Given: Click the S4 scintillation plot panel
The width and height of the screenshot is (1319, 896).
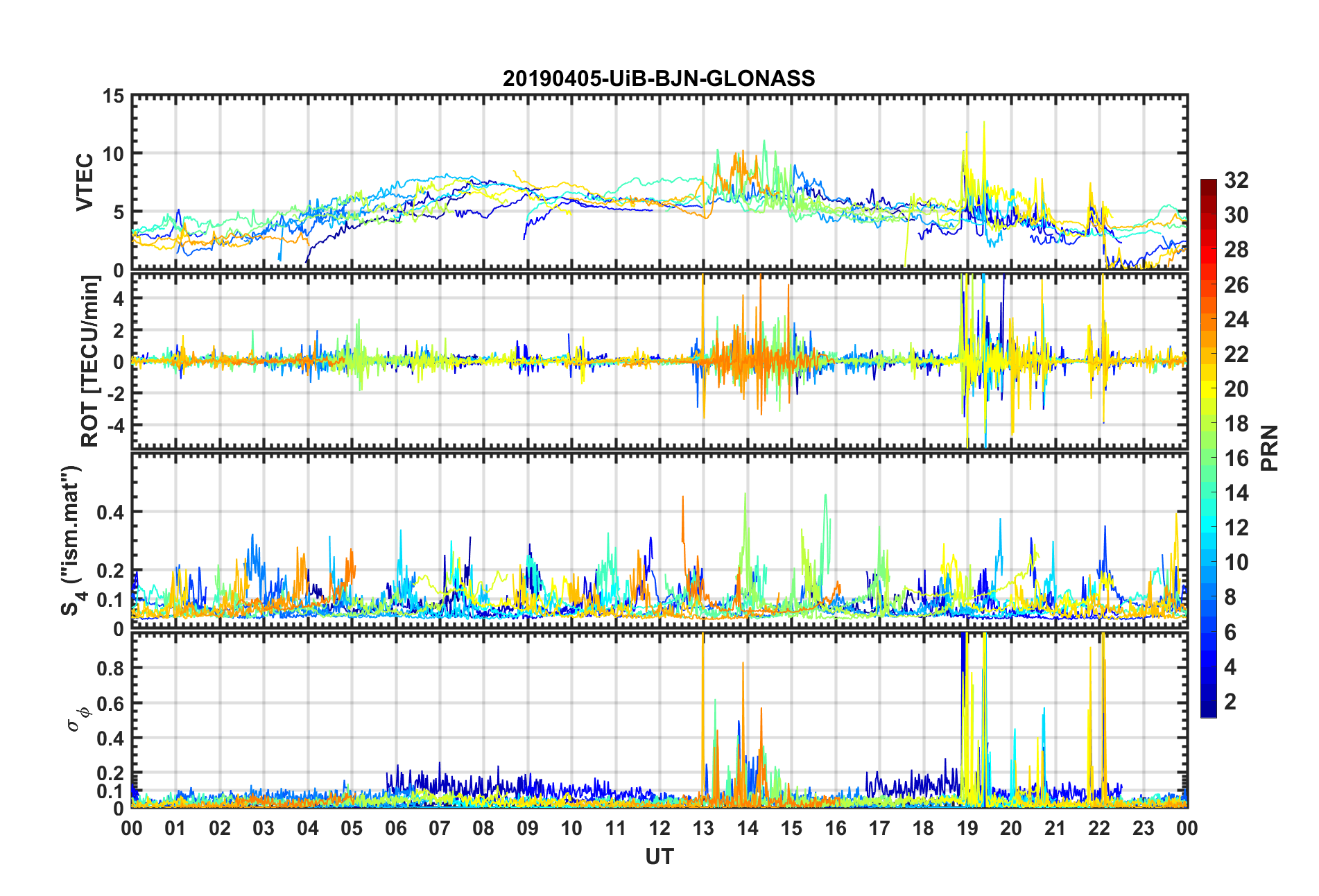Looking at the screenshot, I should [x=659, y=541].
